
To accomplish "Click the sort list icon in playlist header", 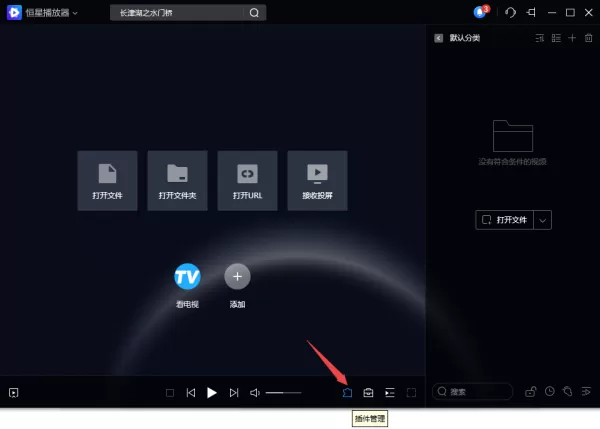I will [540, 38].
